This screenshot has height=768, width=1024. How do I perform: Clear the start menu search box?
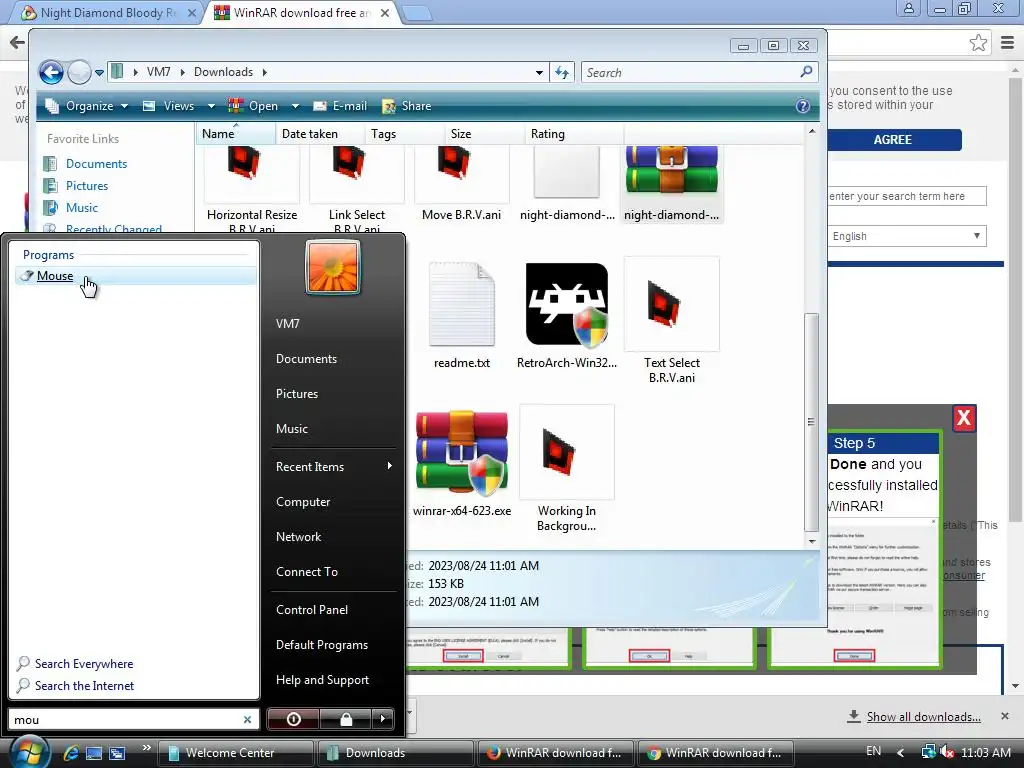tap(248, 720)
